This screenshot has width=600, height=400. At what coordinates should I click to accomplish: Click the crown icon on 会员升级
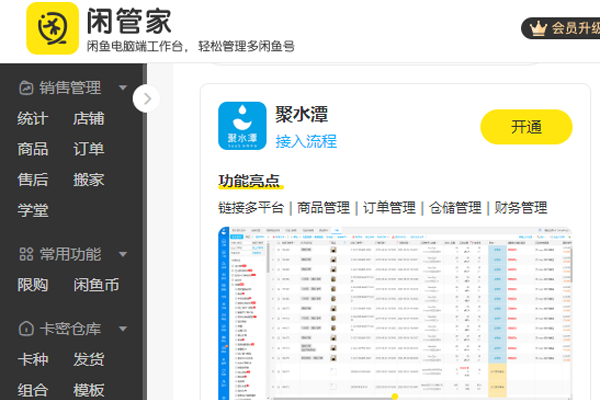pos(538,28)
